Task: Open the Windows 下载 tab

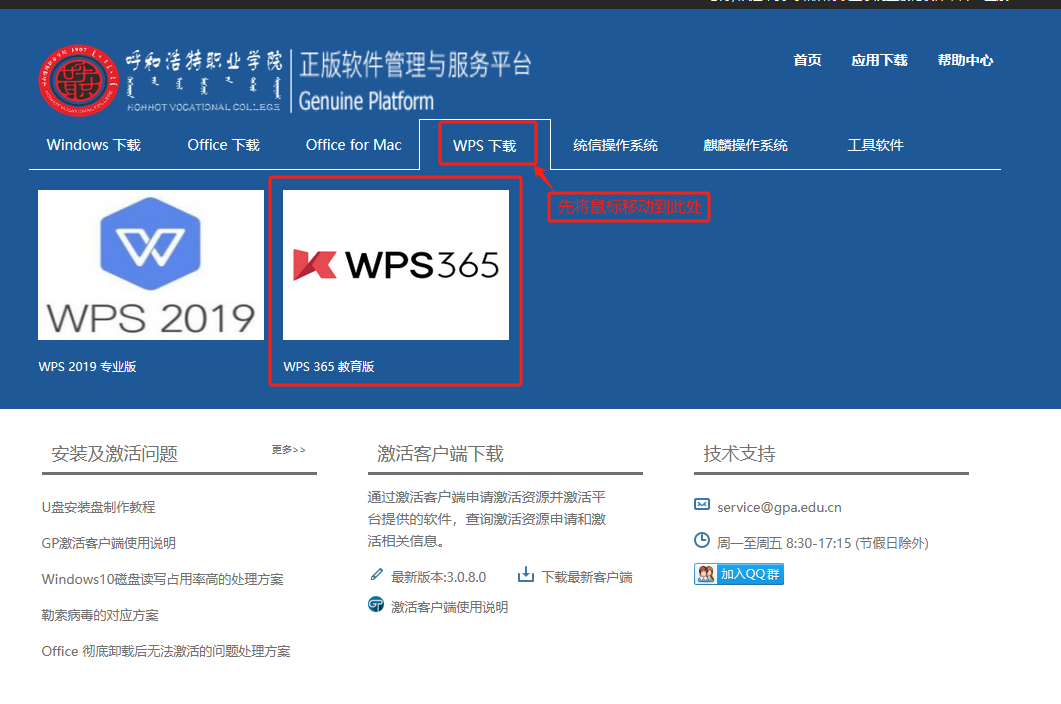Action: click(93, 145)
